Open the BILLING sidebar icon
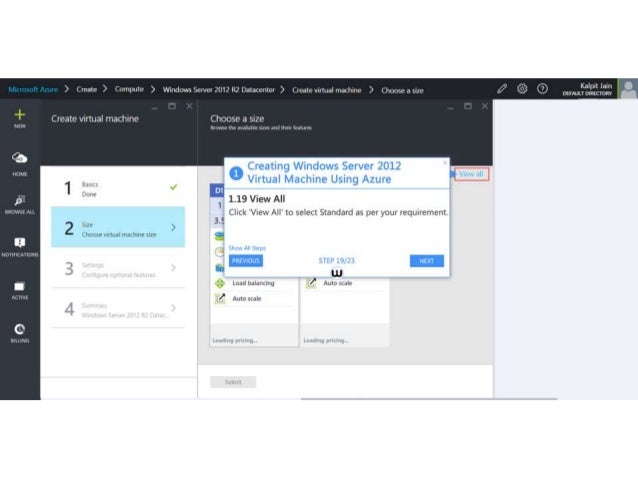Screen dimensions: 638x479 point(20,329)
